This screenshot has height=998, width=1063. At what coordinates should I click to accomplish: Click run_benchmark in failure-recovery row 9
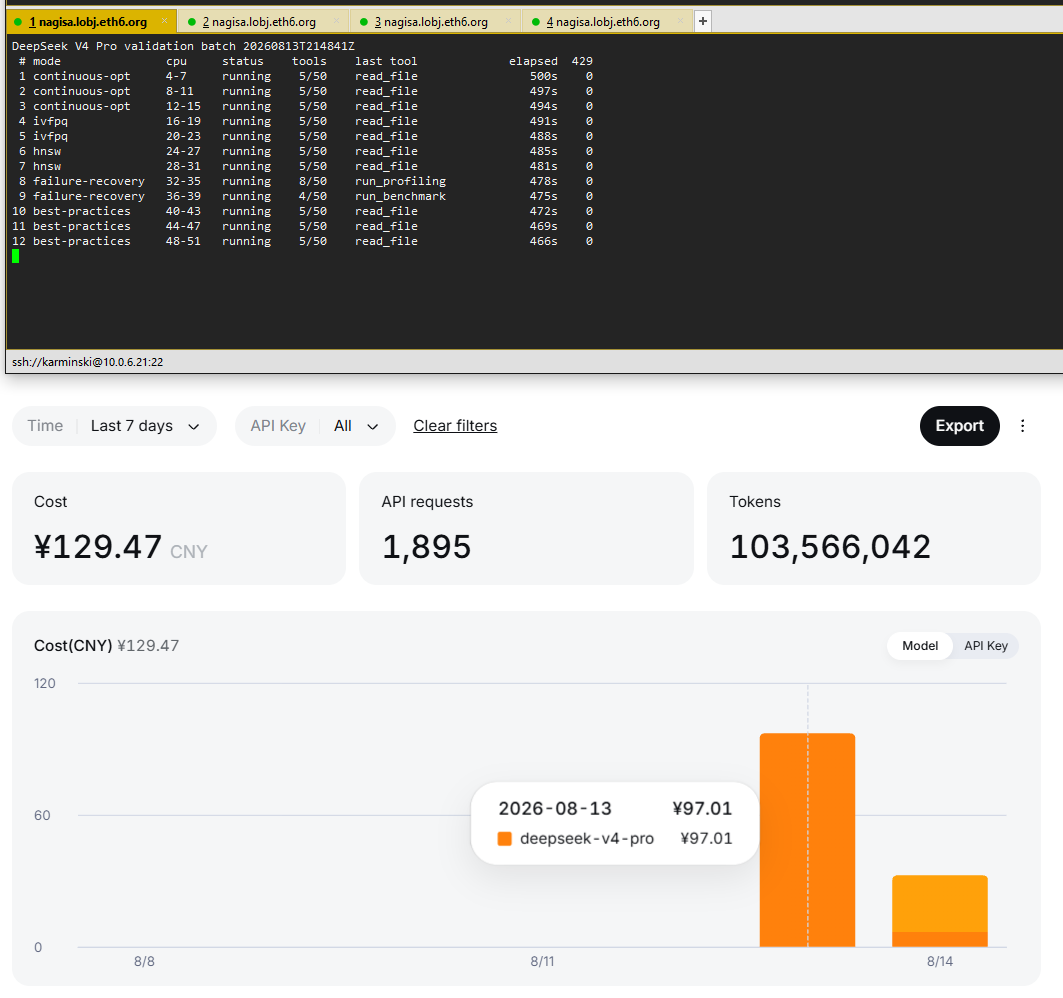pyautogui.click(x=400, y=196)
